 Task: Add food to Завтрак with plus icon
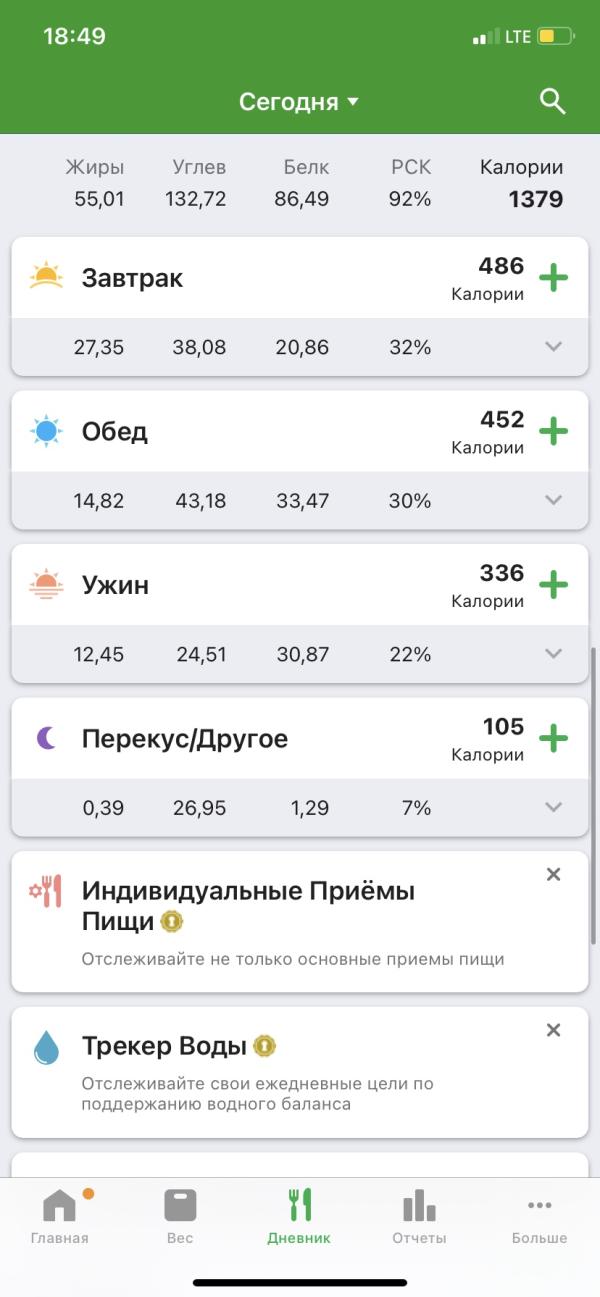[553, 277]
